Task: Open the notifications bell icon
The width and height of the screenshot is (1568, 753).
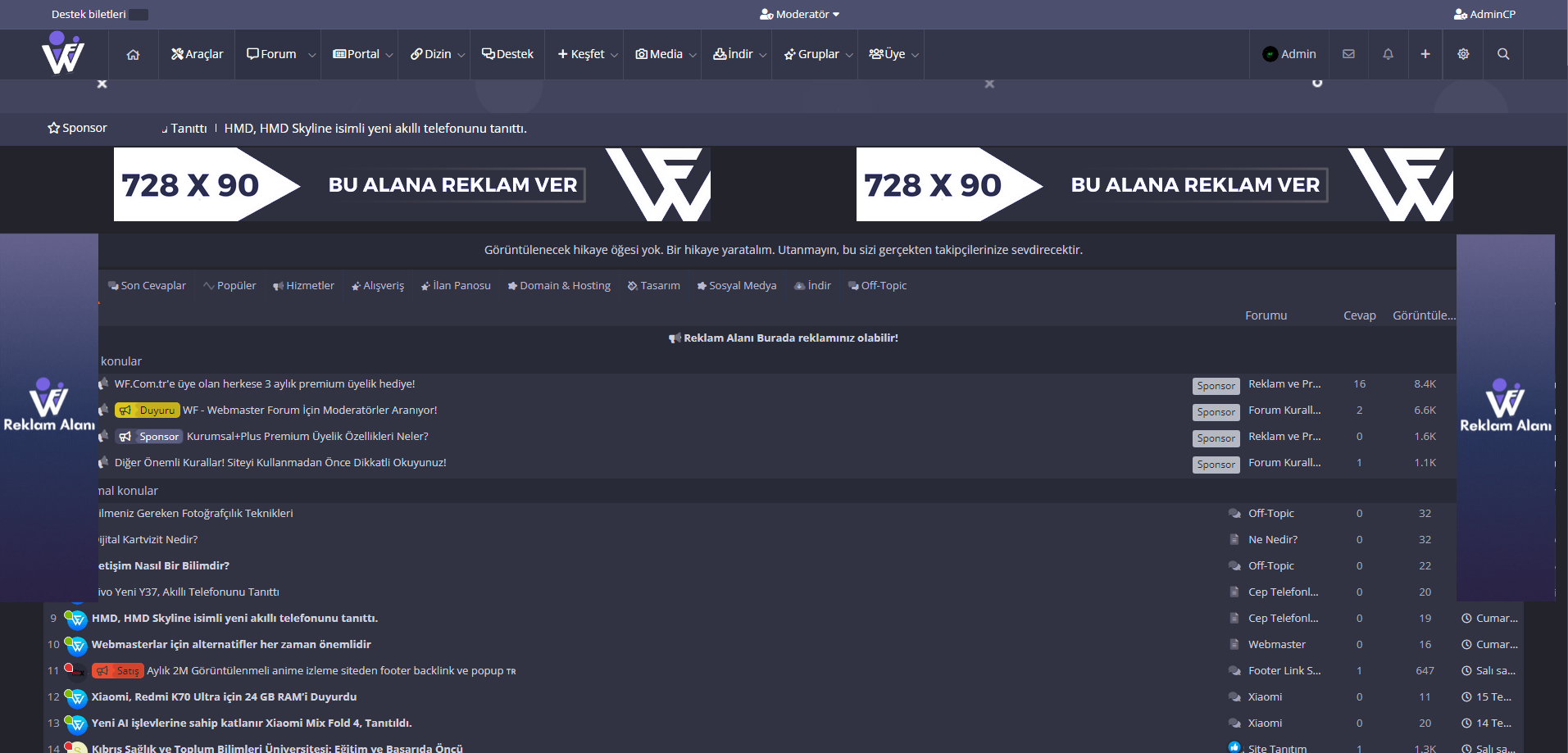Action: (x=1387, y=54)
